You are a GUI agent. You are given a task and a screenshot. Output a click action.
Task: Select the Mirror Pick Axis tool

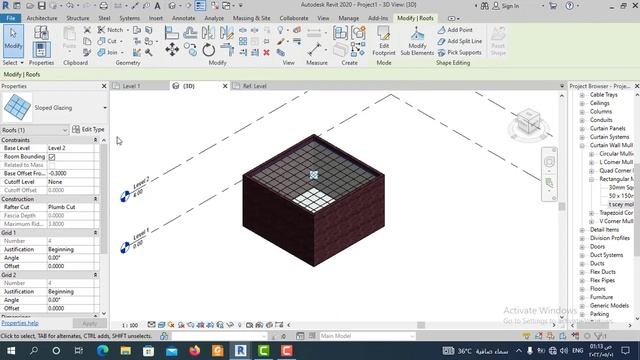[208, 33]
